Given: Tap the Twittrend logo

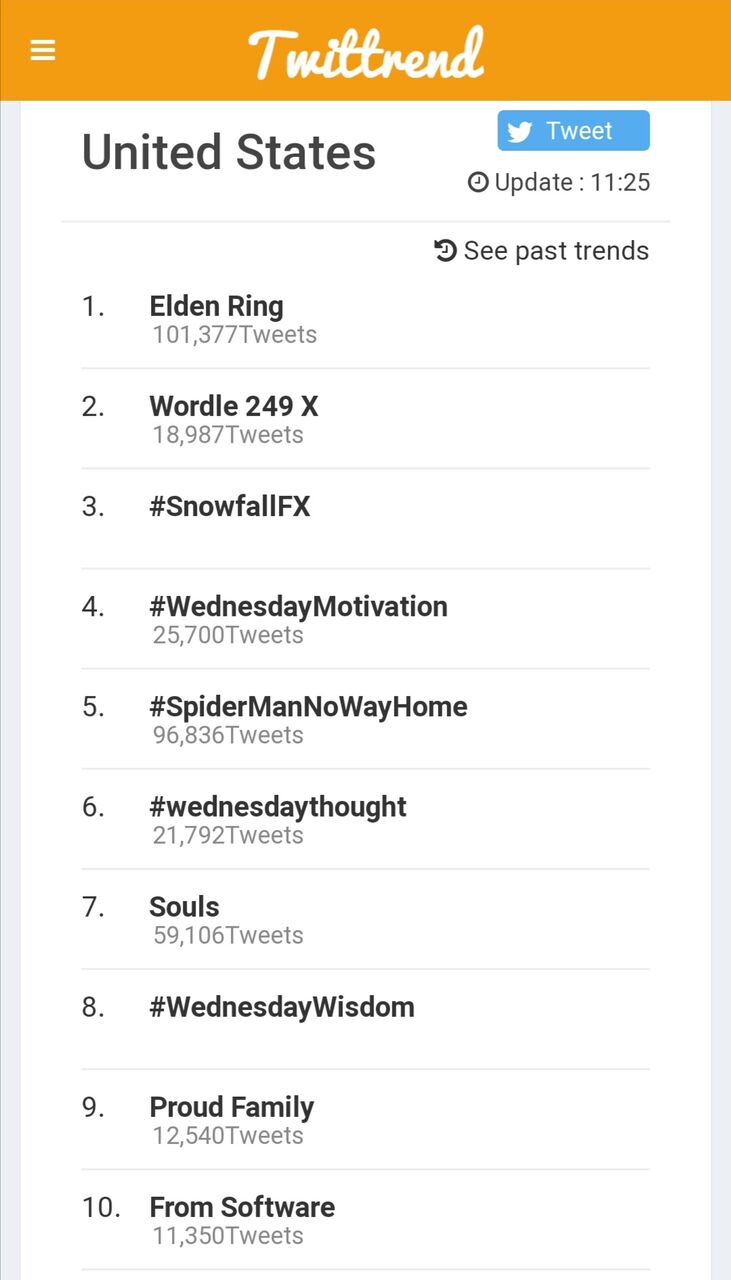Looking at the screenshot, I should pos(366,53).
